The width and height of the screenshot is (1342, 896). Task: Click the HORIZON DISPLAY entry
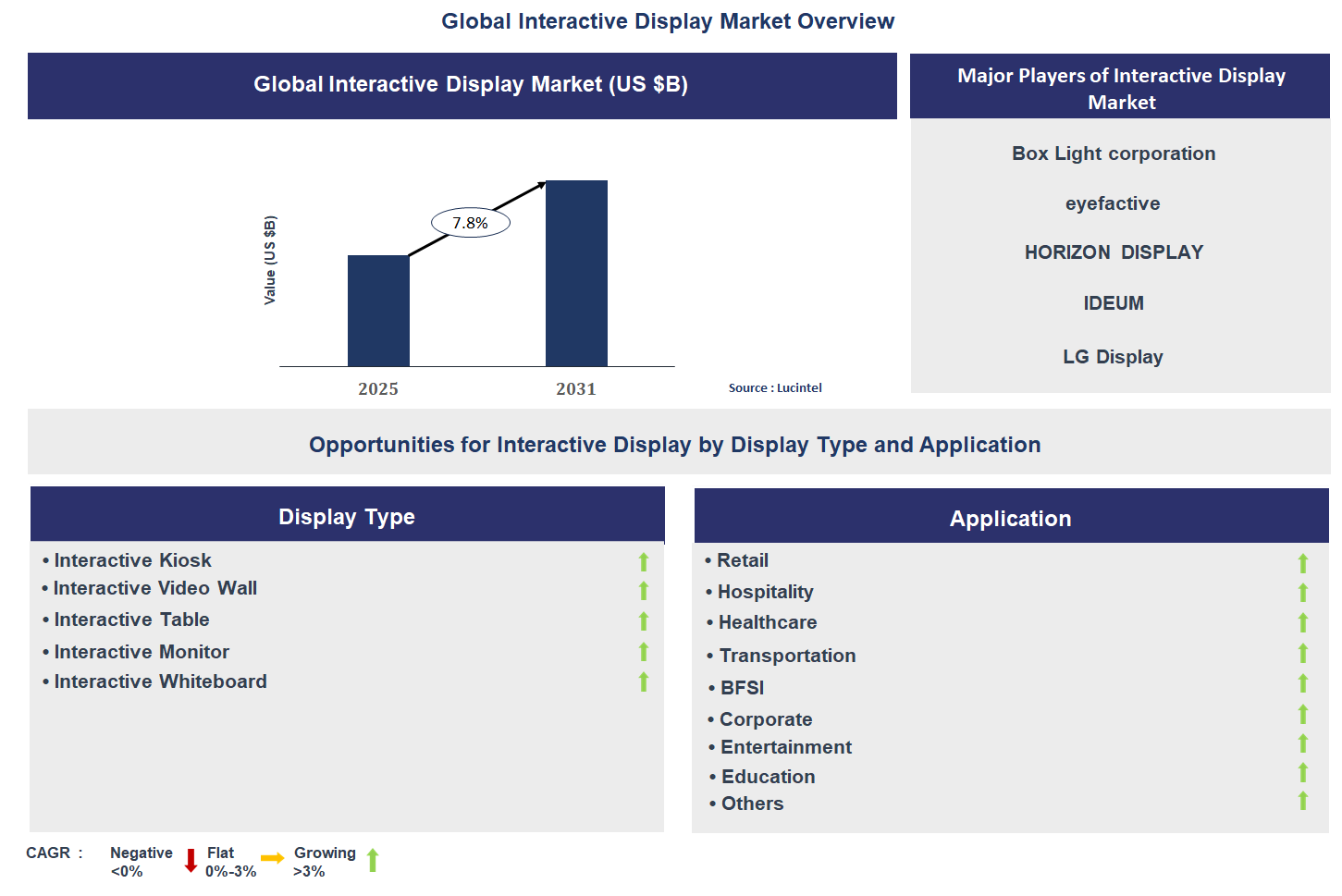1113,252
